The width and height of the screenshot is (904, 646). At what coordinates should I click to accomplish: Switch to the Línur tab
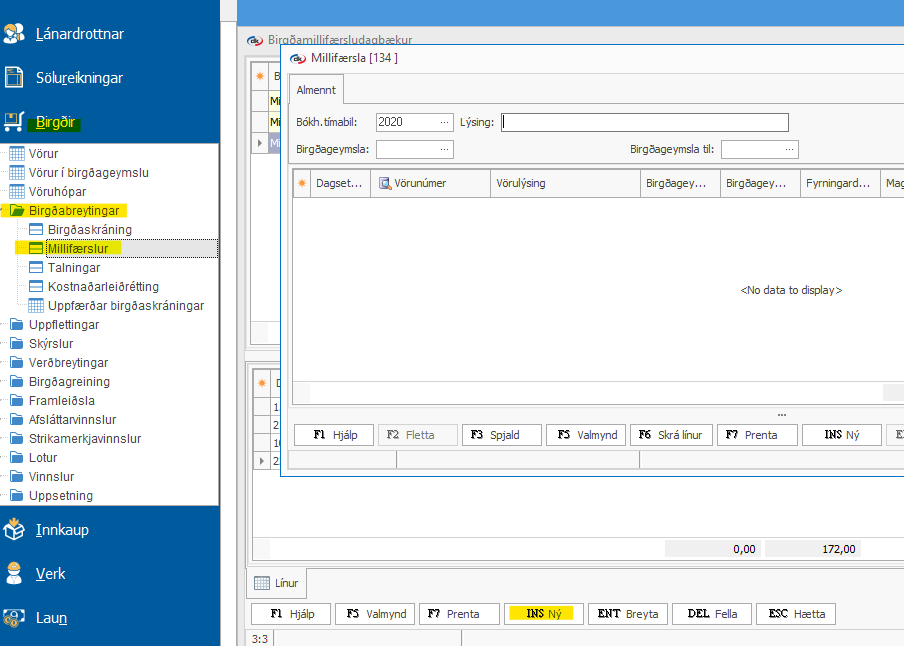[278, 582]
